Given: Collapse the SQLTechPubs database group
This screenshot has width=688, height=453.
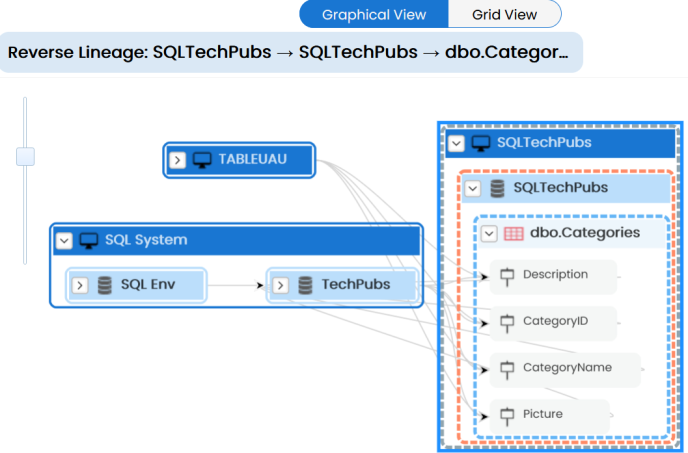Looking at the screenshot, I should pos(472,188).
